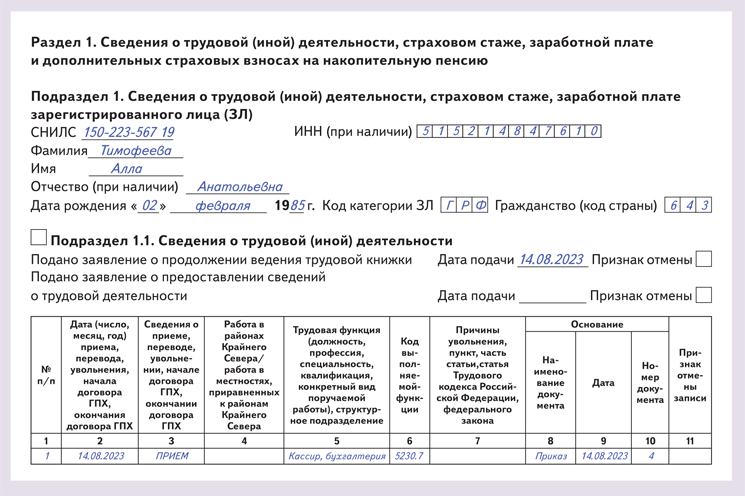The width and height of the screenshot is (745, 496).
Task: Click the СНИЛС field 150-223-567 19
Action: pyautogui.click(x=128, y=132)
